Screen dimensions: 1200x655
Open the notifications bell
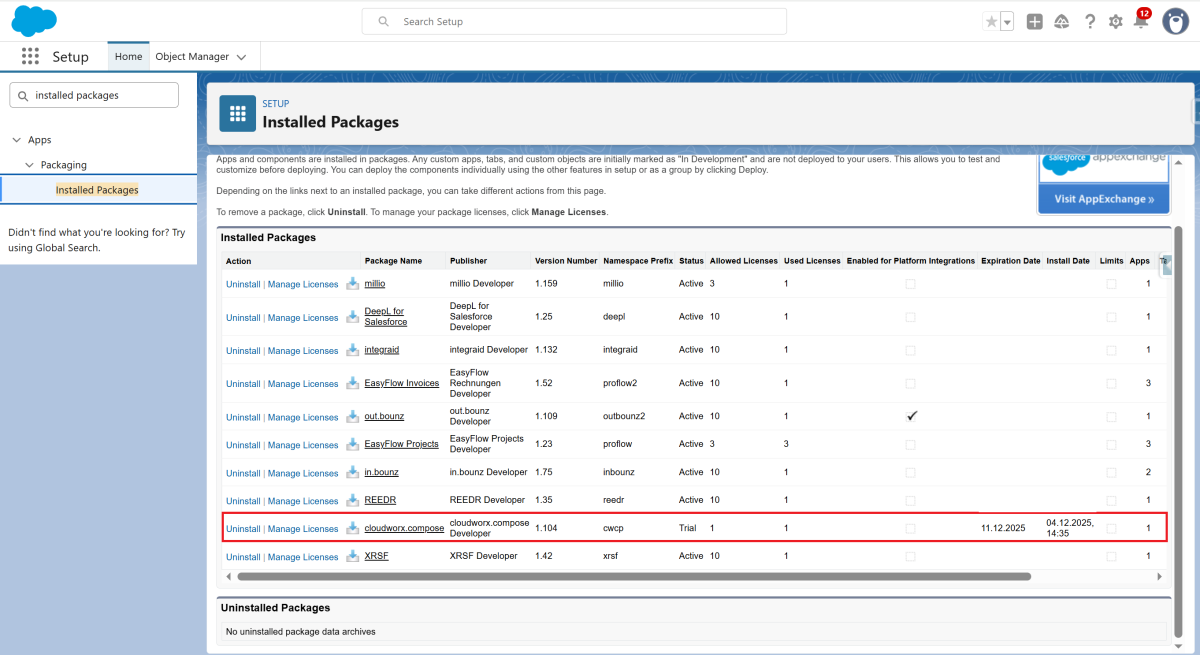(1140, 21)
